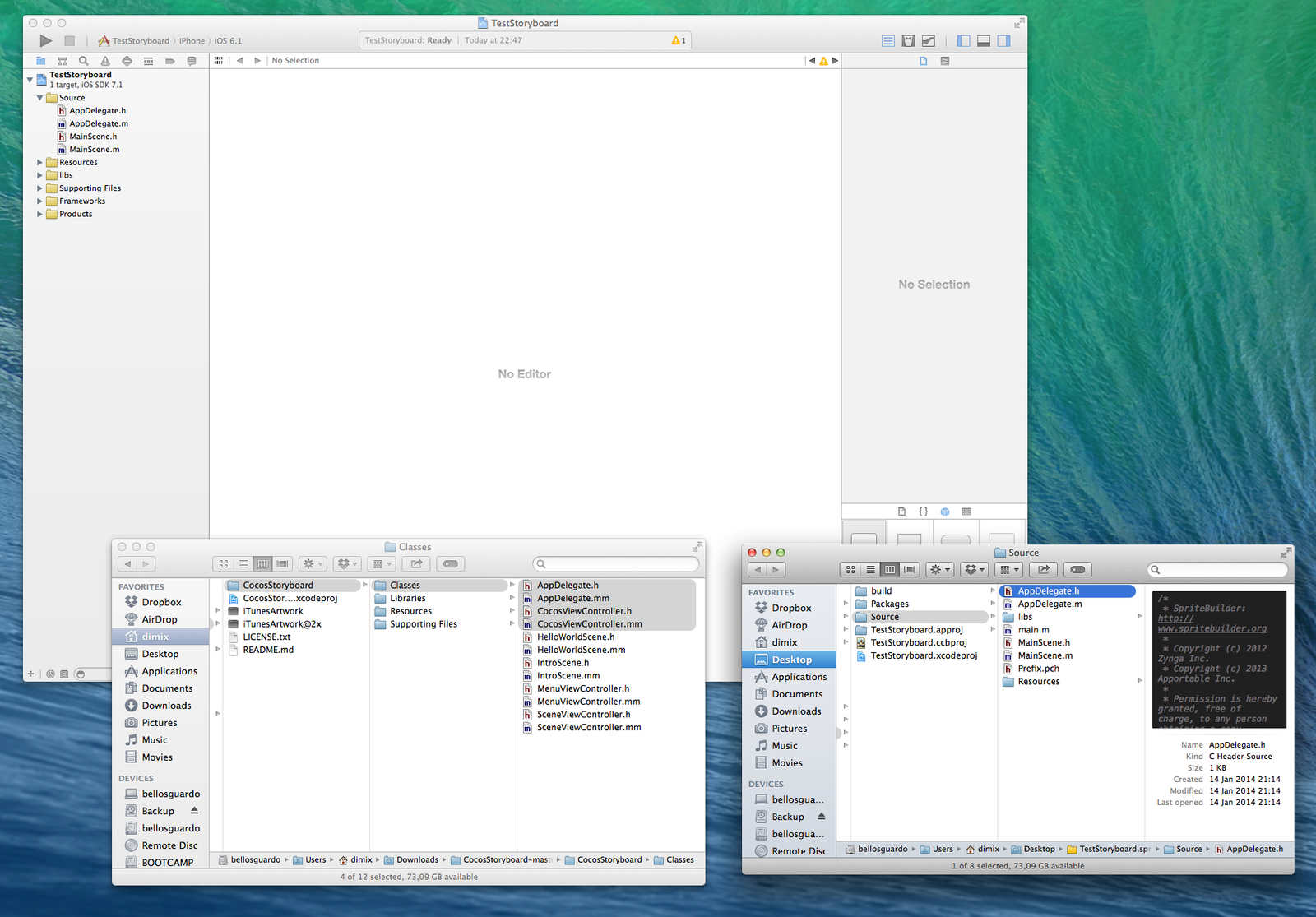Select the Assistant editor tuxedo button
This screenshot has height=917, width=1316.
click(908, 40)
